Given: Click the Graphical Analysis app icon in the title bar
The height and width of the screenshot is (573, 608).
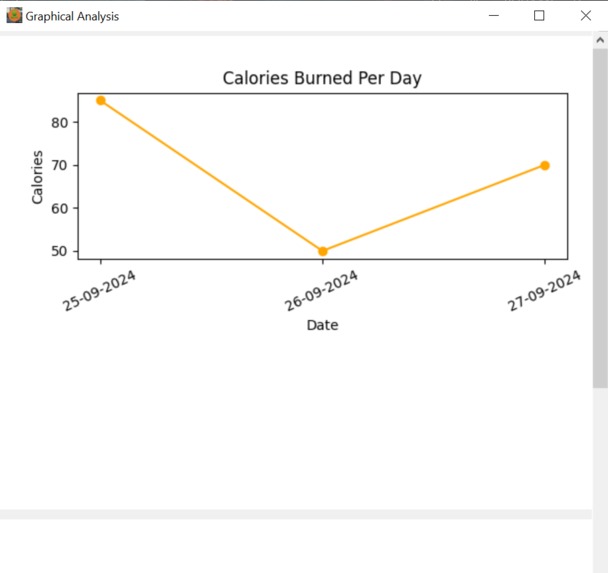Looking at the screenshot, I should pyautogui.click(x=14, y=16).
